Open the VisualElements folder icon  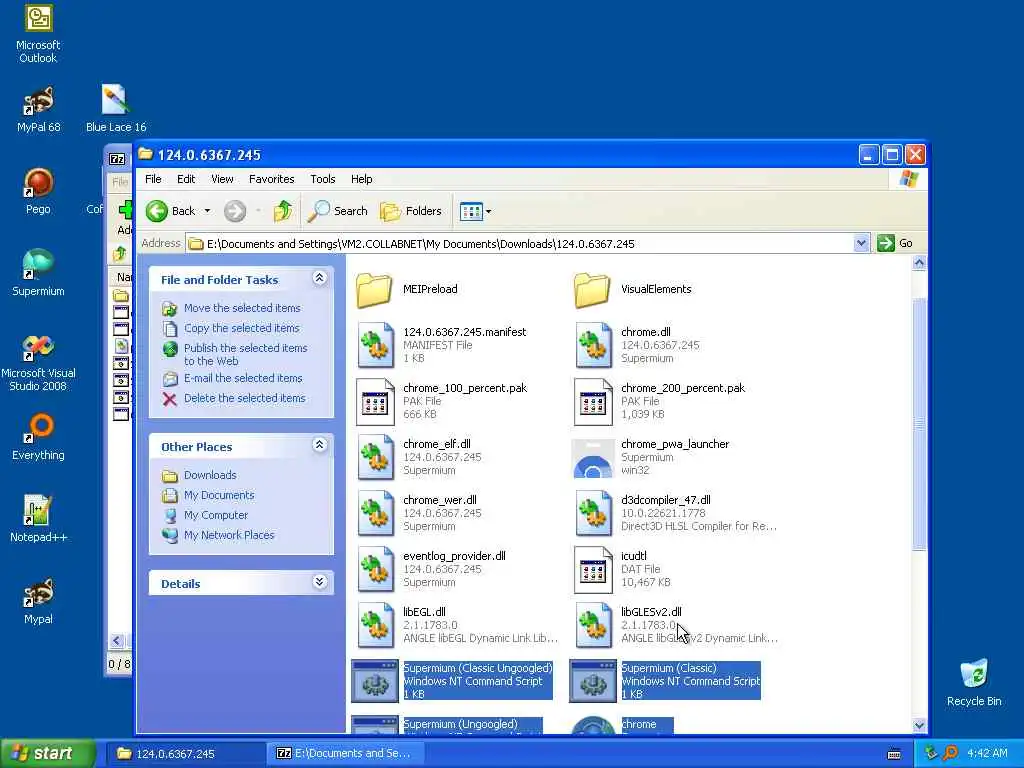pyautogui.click(x=592, y=289)
